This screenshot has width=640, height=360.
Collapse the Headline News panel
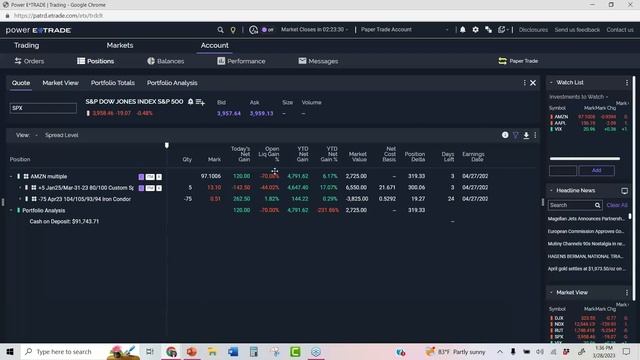[551, 191]
